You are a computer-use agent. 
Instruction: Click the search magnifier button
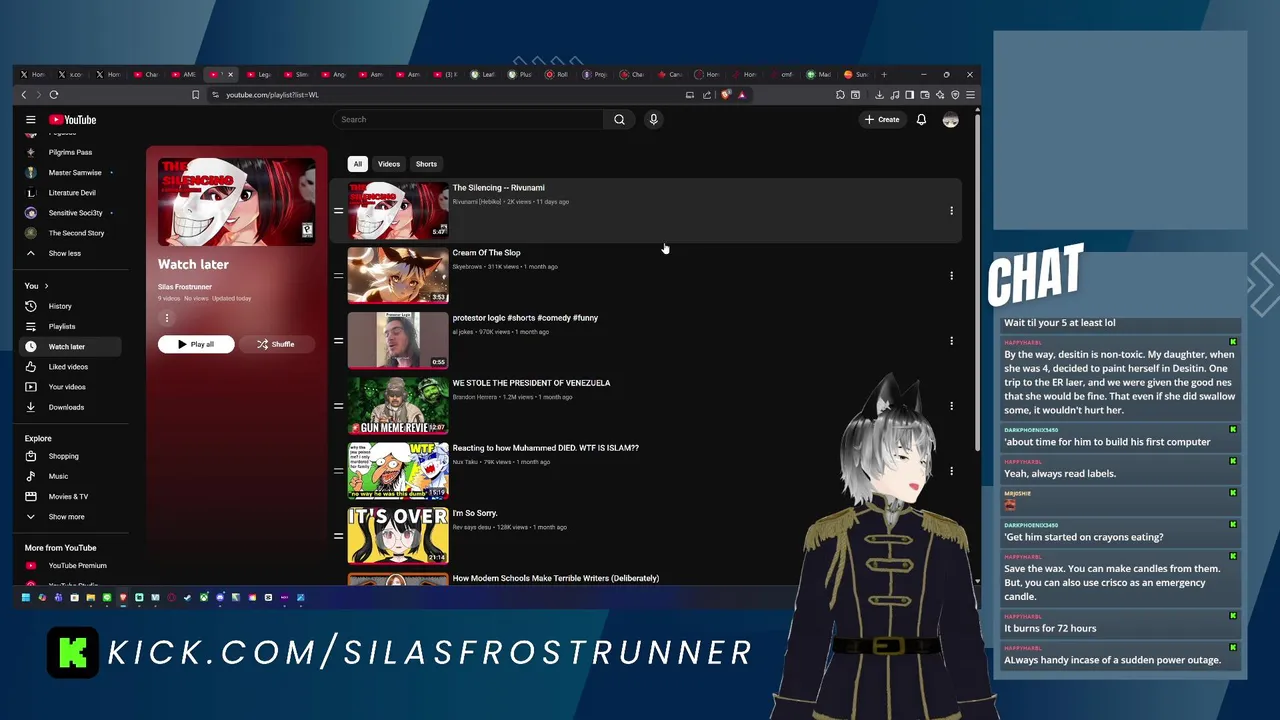[619, 120]
